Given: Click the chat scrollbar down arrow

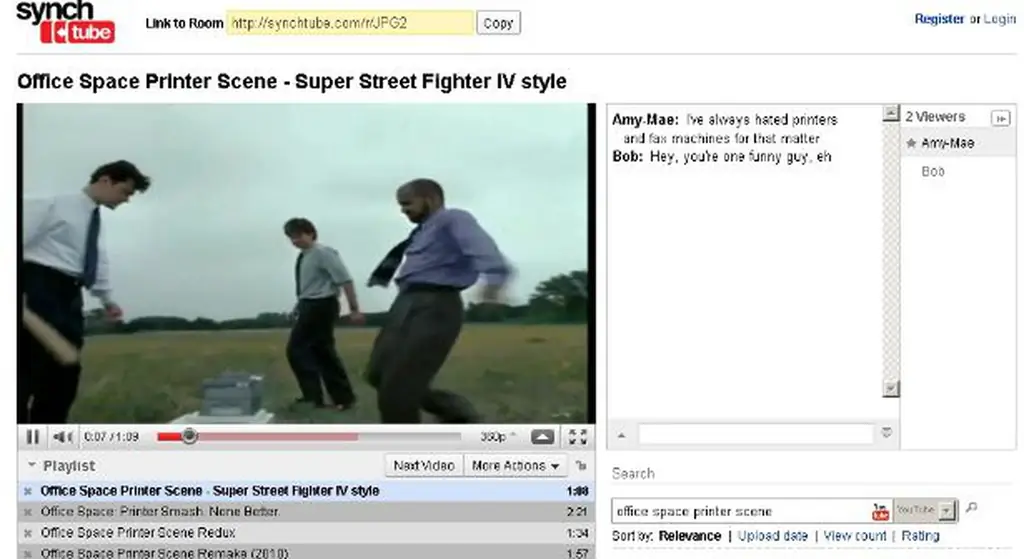Looking at the screenshot, I should [x=891, y=389].
